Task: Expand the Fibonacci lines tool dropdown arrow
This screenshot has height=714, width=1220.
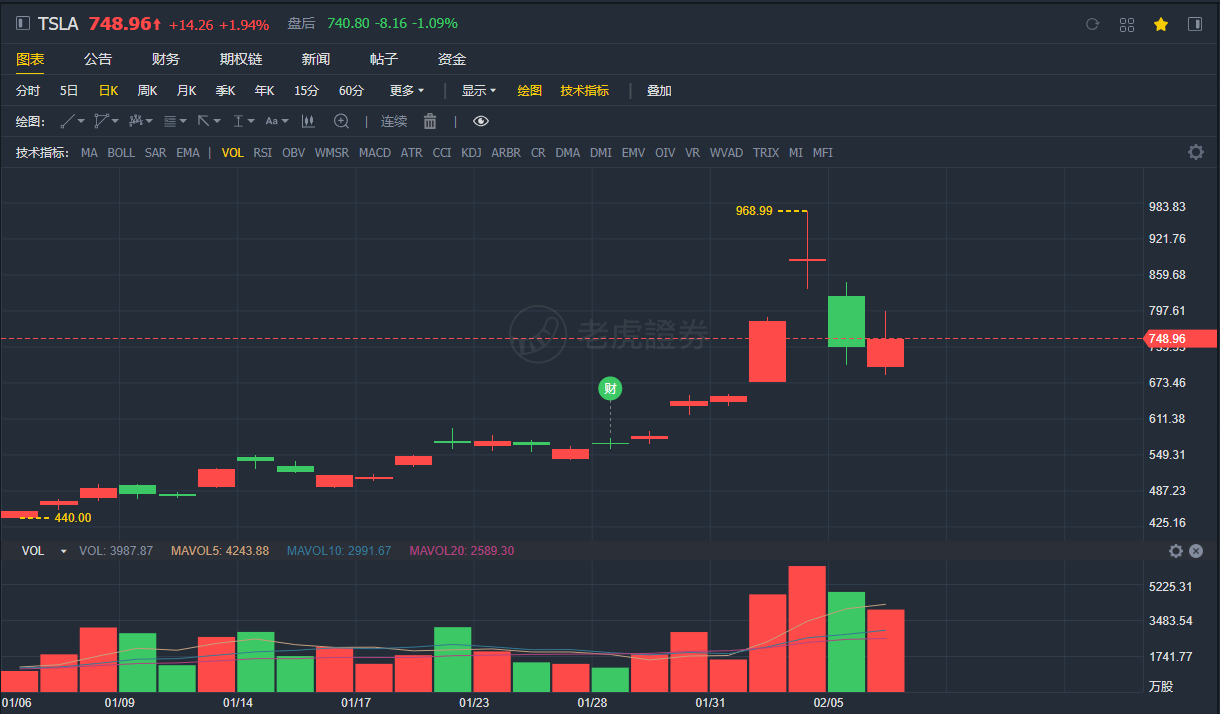Action: (183, 121)
